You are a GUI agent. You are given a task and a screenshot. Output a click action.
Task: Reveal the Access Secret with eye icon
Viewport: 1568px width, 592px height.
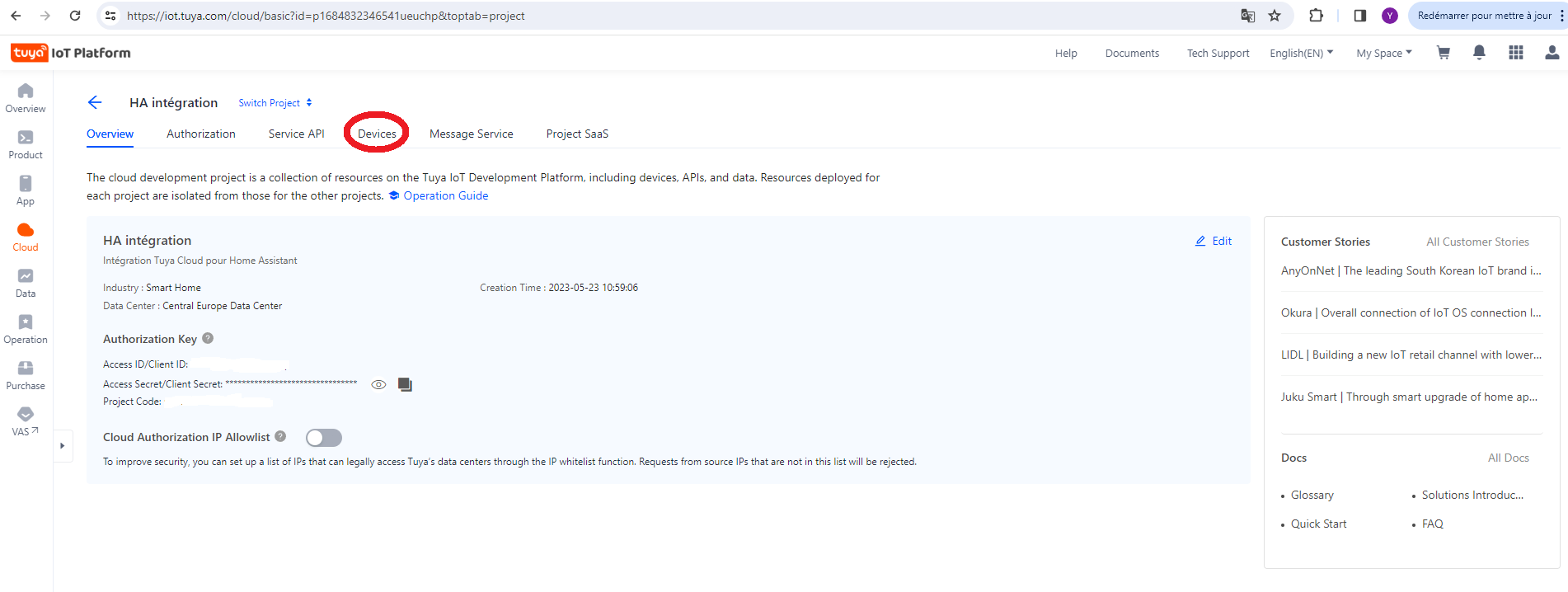click(x=378, y=384)
